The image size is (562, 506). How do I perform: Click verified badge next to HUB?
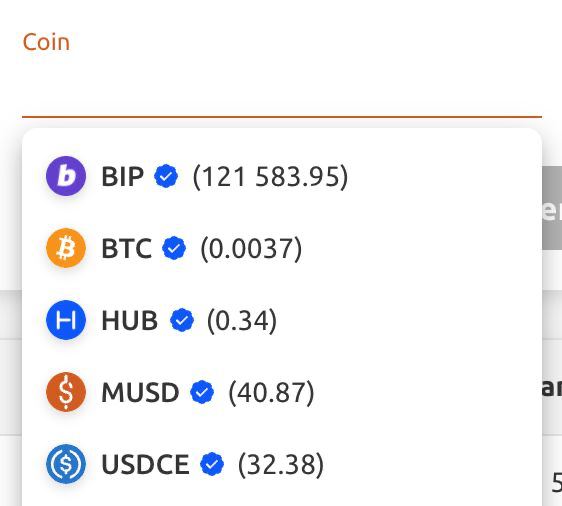(x=182, y=320)
